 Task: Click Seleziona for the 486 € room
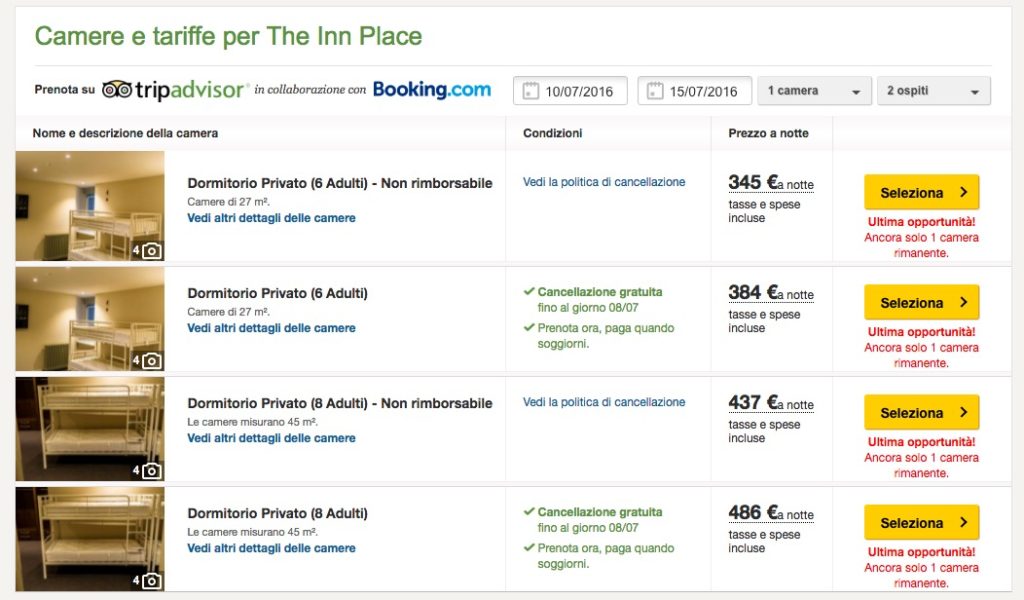pyautogui.click(x=921, y=522)
